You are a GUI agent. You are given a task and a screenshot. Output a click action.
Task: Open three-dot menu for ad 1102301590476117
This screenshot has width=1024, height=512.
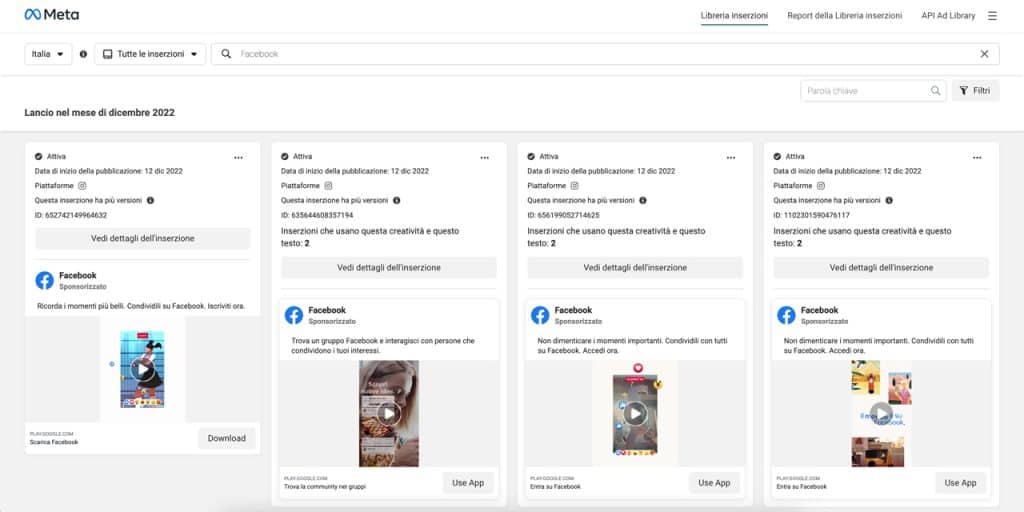click(977, 157)
